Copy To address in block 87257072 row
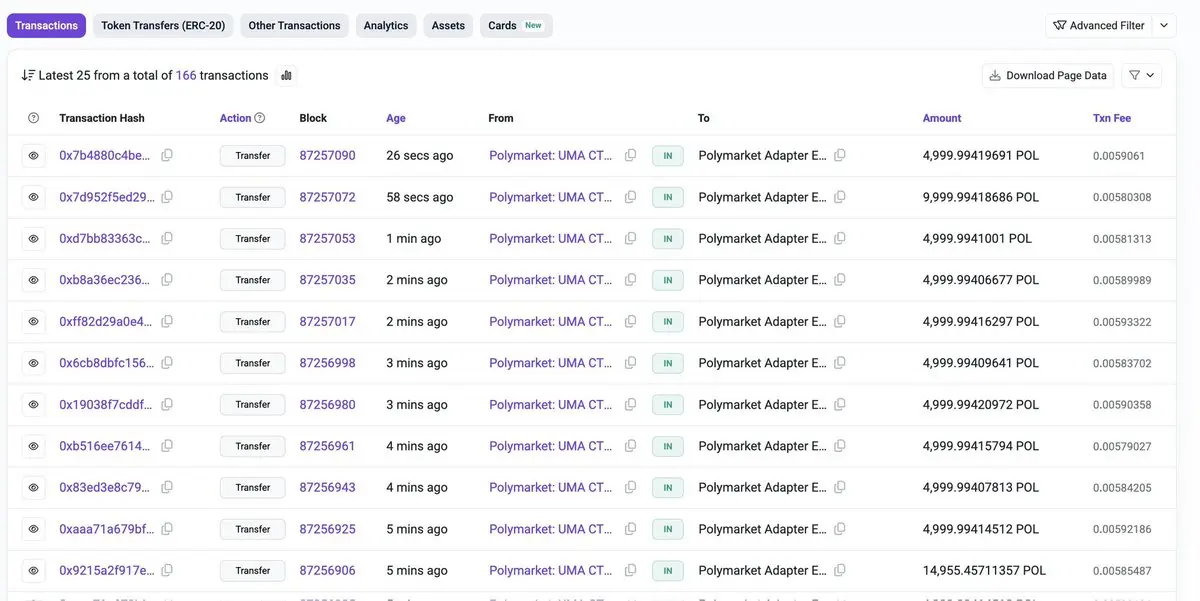Image resolution: width=1200 pixels, height=601 pixels. pos(840,197)
